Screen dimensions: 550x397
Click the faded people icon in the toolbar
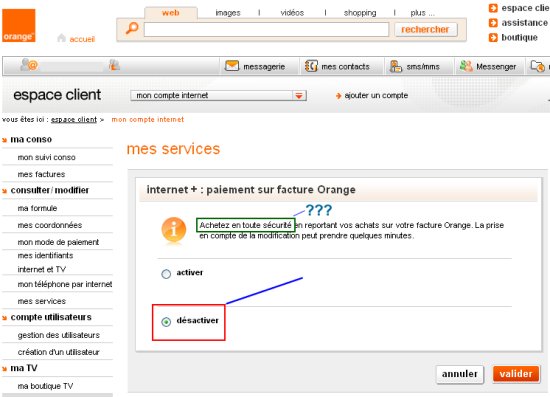point(114,65)
